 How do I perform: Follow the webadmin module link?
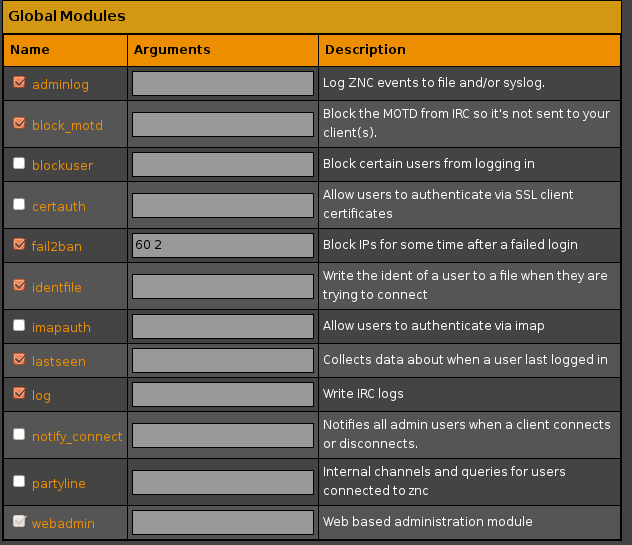63,523
